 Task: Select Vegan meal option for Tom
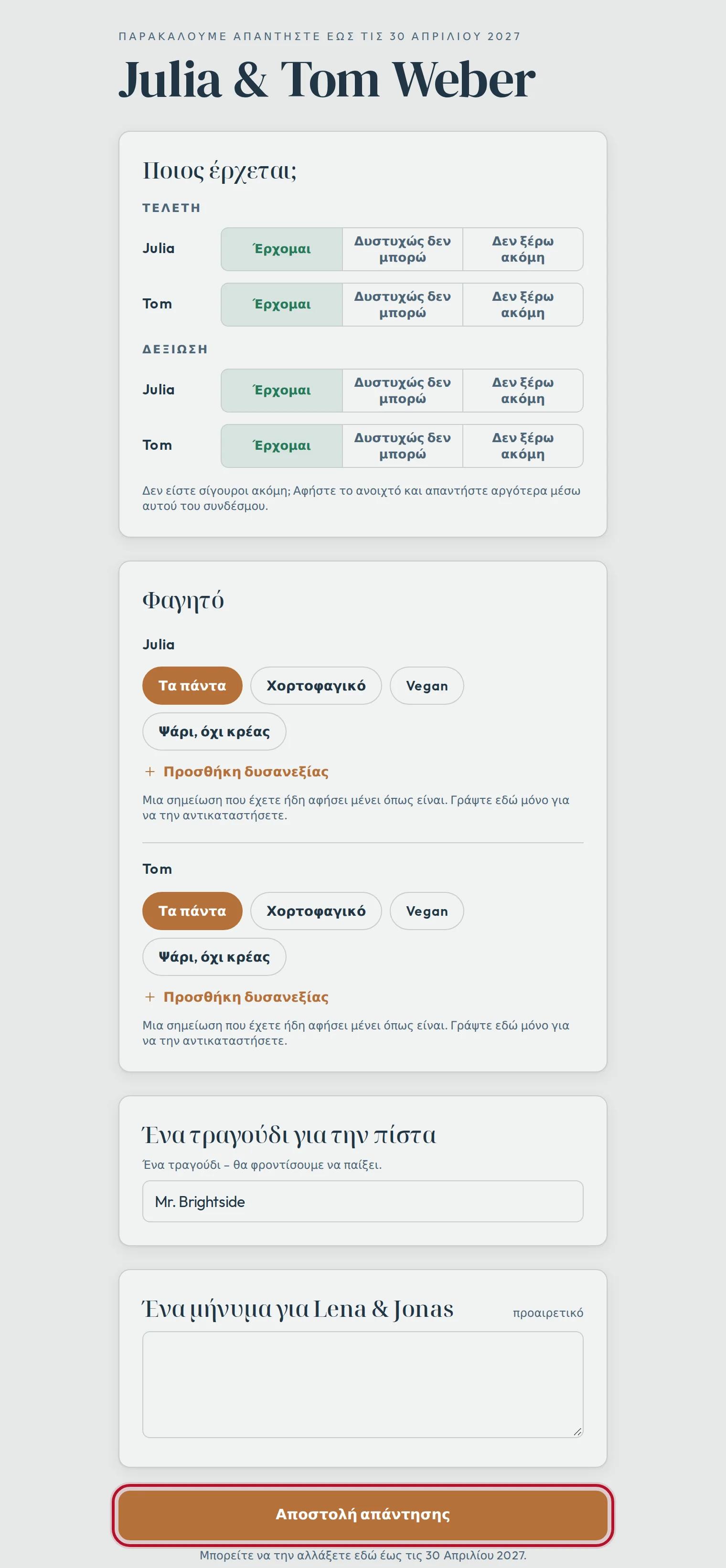pos(427,911)
